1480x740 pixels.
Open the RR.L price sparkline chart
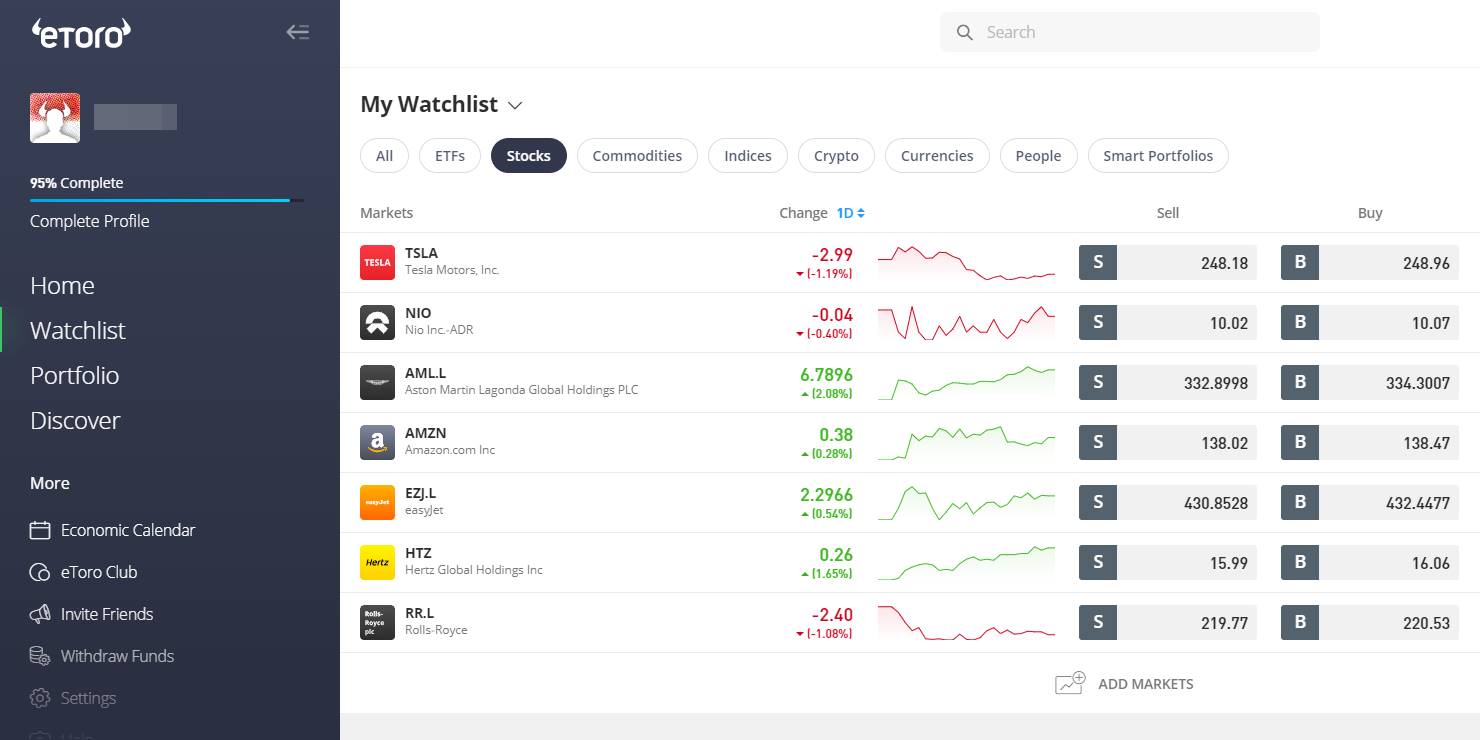tap(966, 623)
